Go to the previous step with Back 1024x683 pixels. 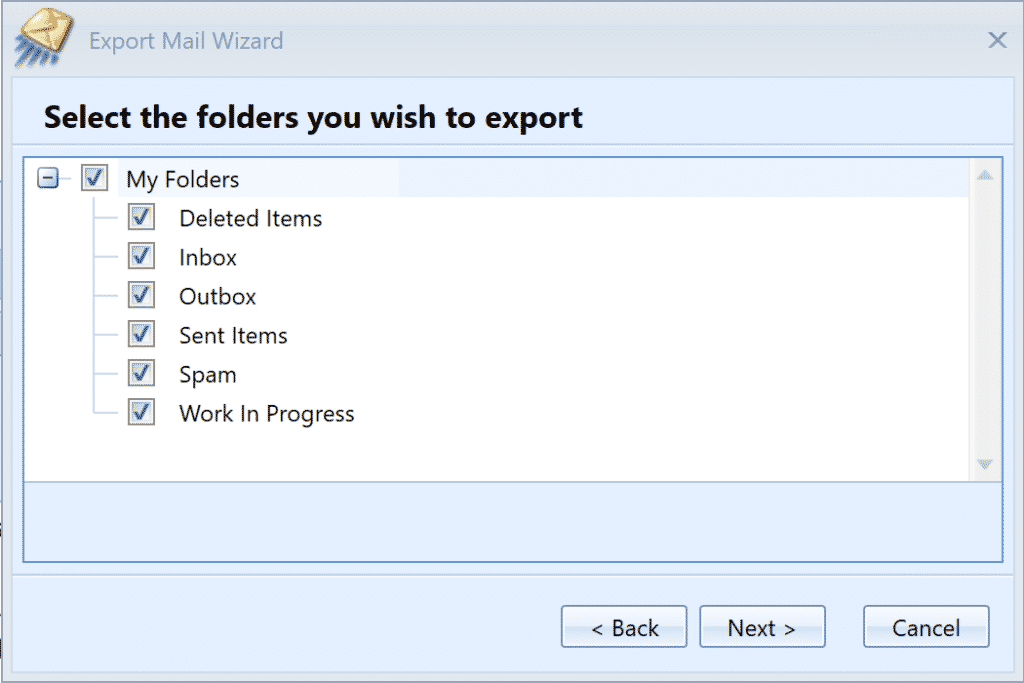624,628
